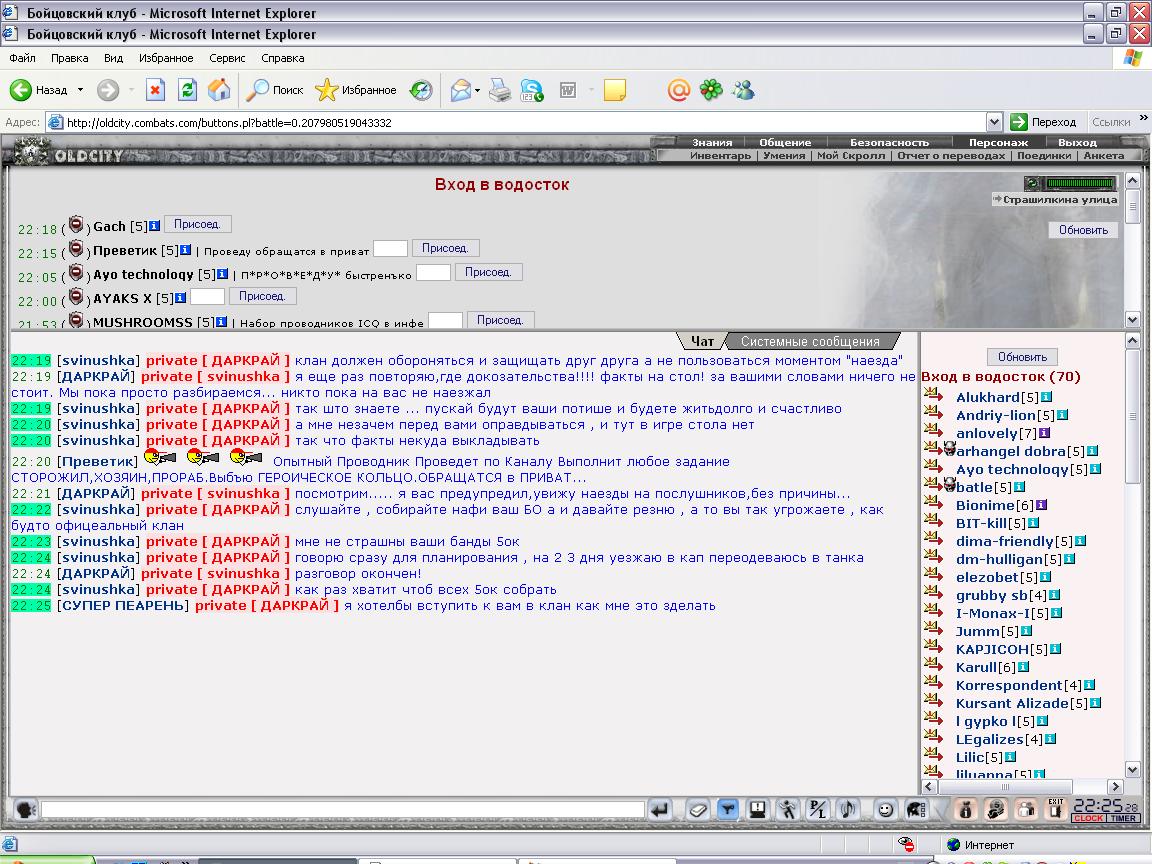Viewport: 1152px width, 864px height.
Task: Open the Файл menu
Action: click(22, 58)
